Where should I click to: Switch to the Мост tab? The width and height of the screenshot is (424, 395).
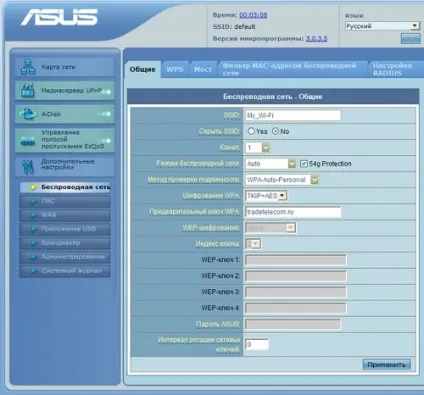pyautogui.click(x=203, y=69)
